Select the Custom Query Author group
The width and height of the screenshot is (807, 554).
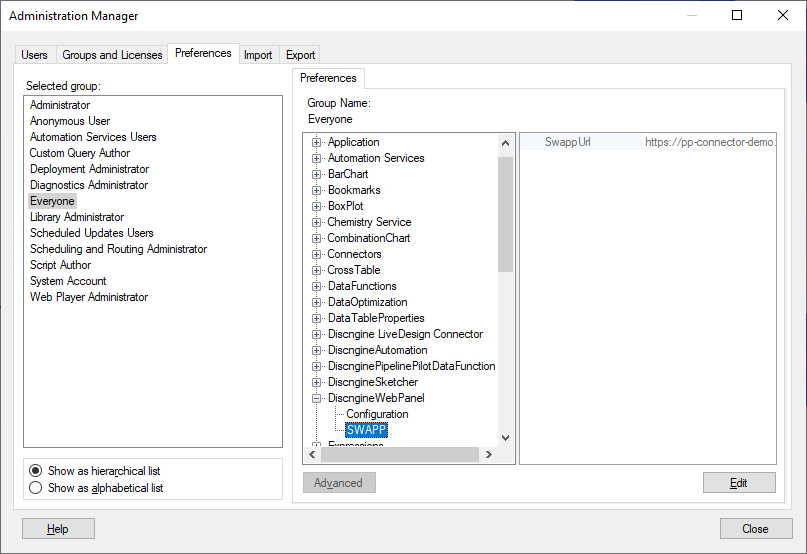[x=80, y=153]
